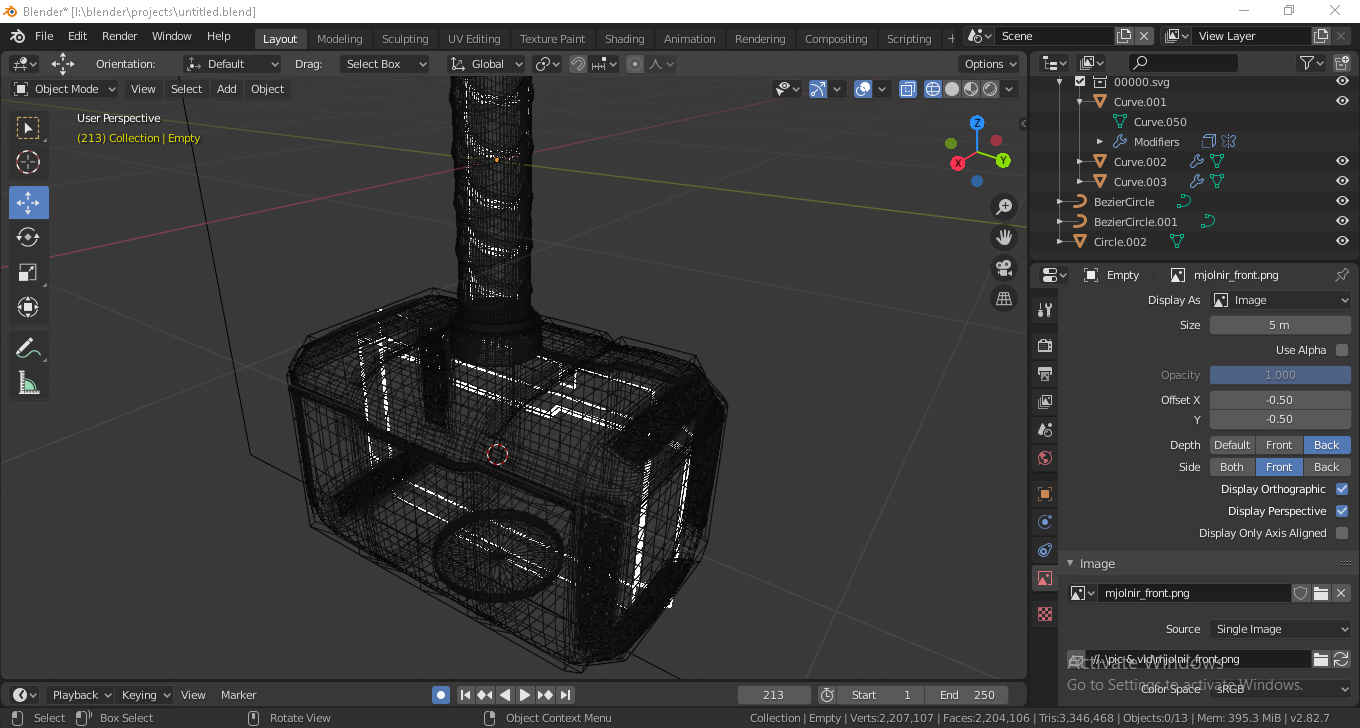Select the Annotate tool
Viewport: 1360px width, 728px height.
(29, 348)
